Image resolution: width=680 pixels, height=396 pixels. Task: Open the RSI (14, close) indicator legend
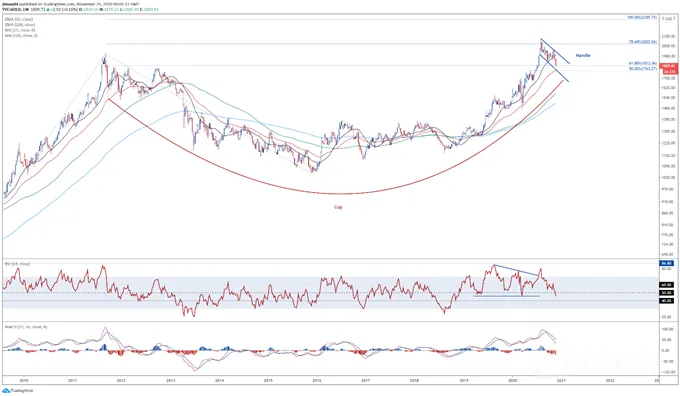click(x=17, y=264)
